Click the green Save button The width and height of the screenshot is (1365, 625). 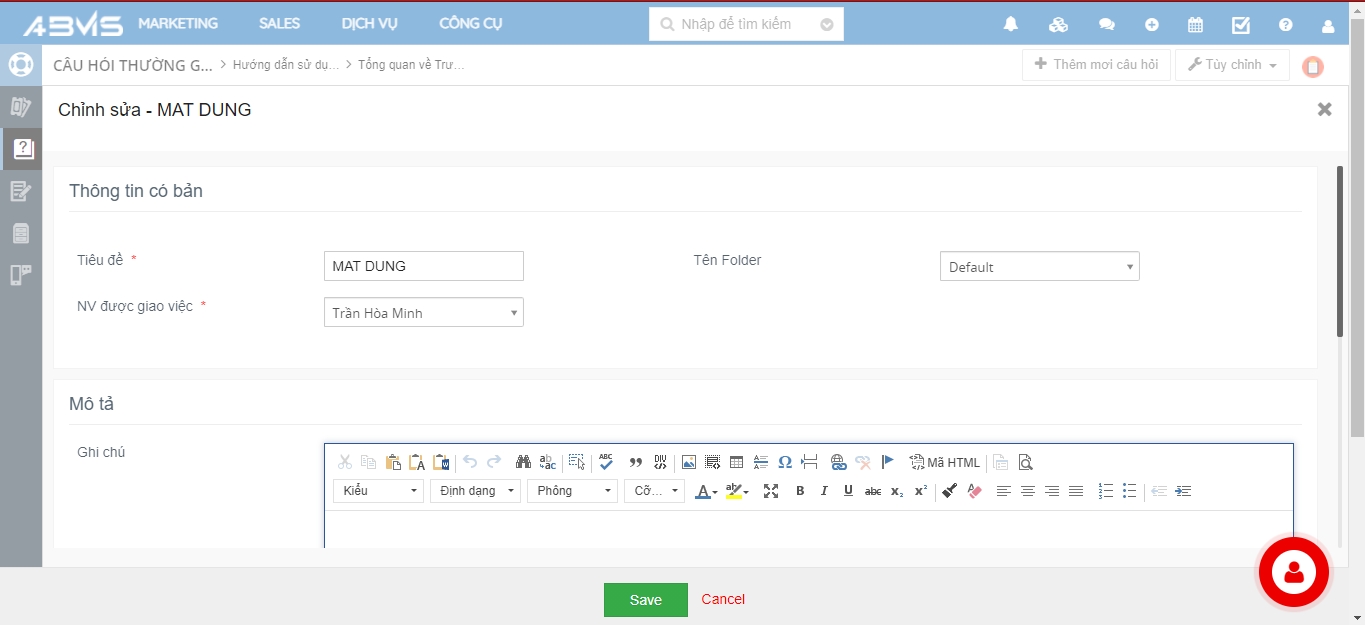coord(645,600)
